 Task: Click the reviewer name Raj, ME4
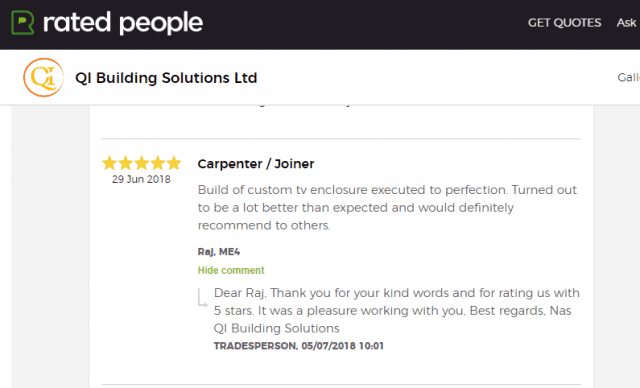(x=219, y=252)
